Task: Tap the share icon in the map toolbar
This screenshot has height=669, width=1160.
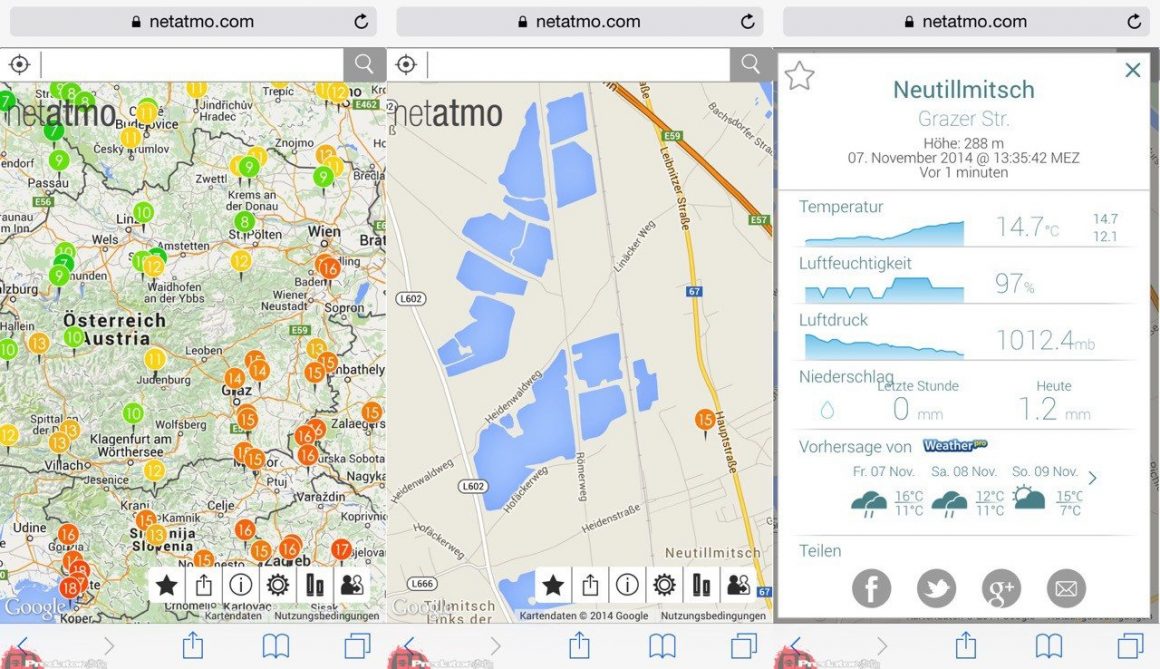Action: [x=590, y=585]
